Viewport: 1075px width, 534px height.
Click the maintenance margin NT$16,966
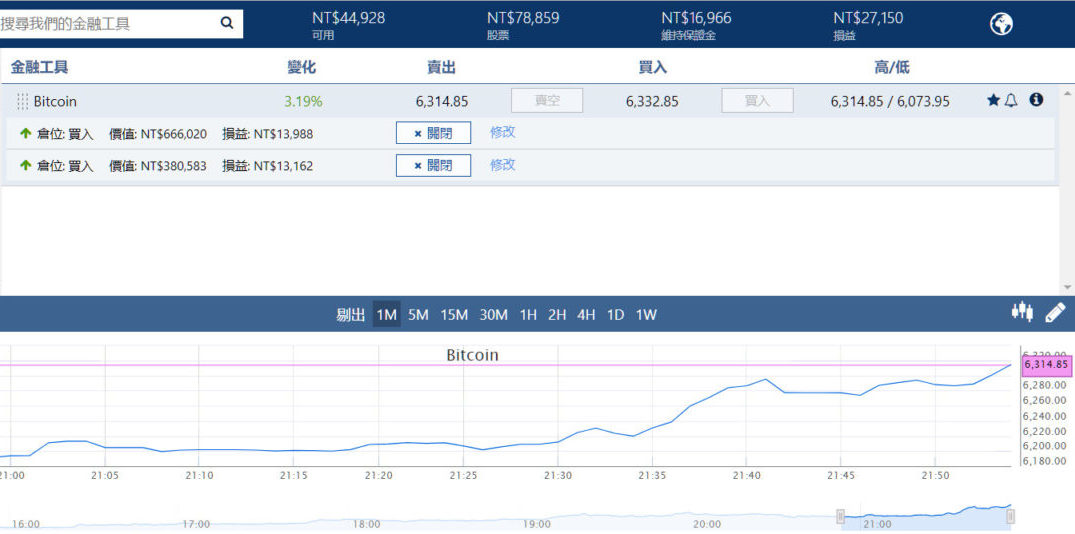tap(697, 19)
